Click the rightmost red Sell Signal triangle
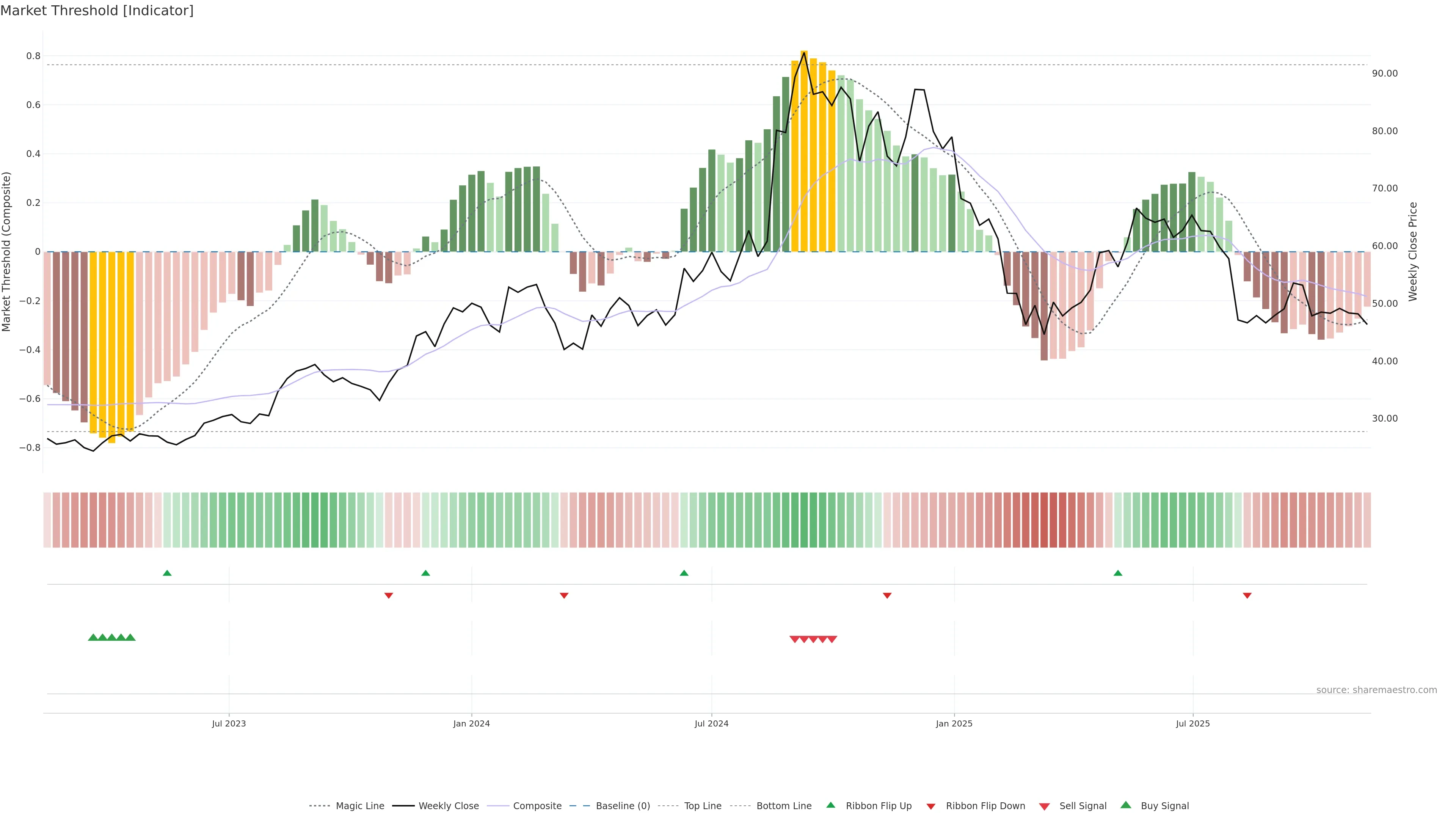Viewport: 1456px width, 819px height. click(832, 639)
